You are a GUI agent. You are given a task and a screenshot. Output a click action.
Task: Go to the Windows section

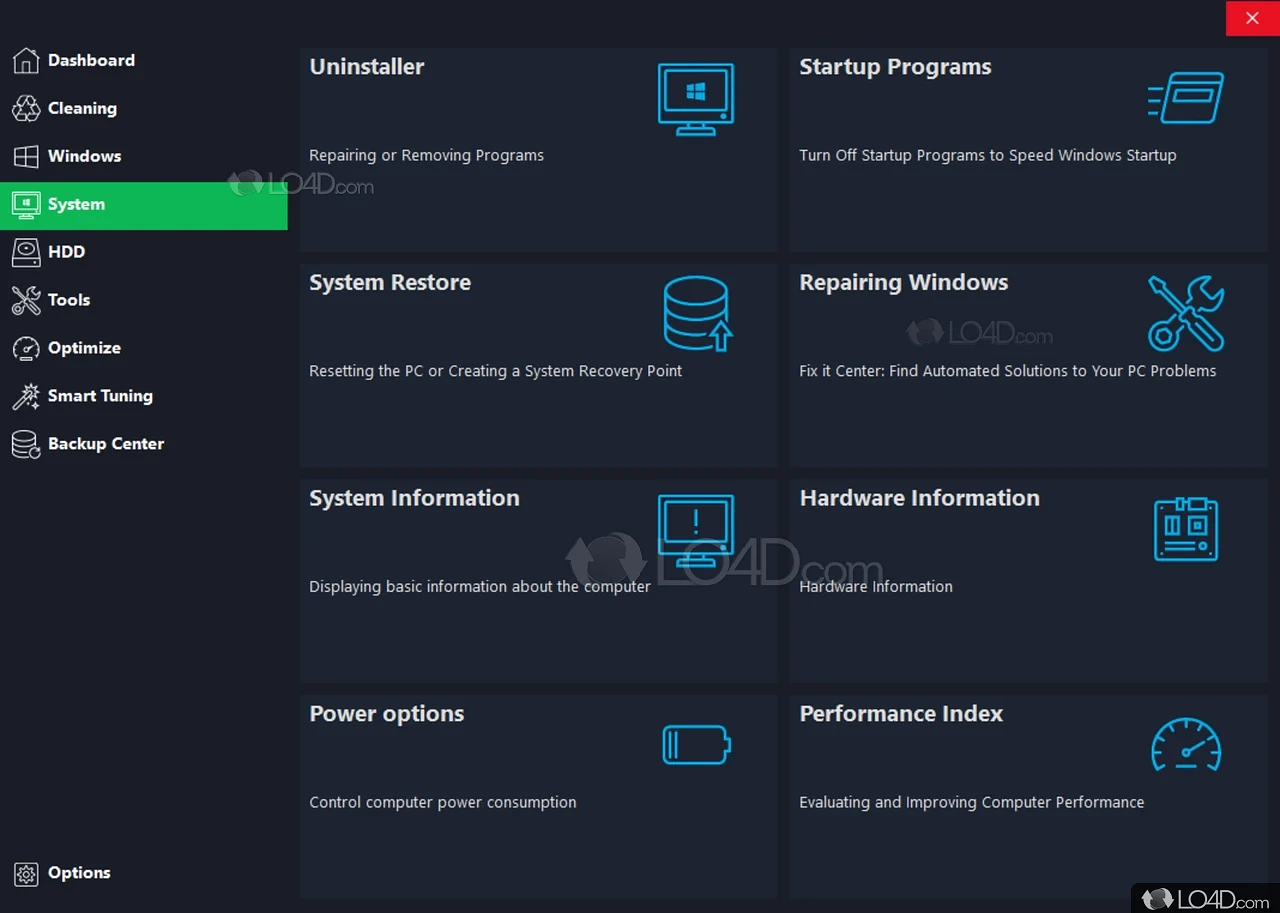[84, 157]
